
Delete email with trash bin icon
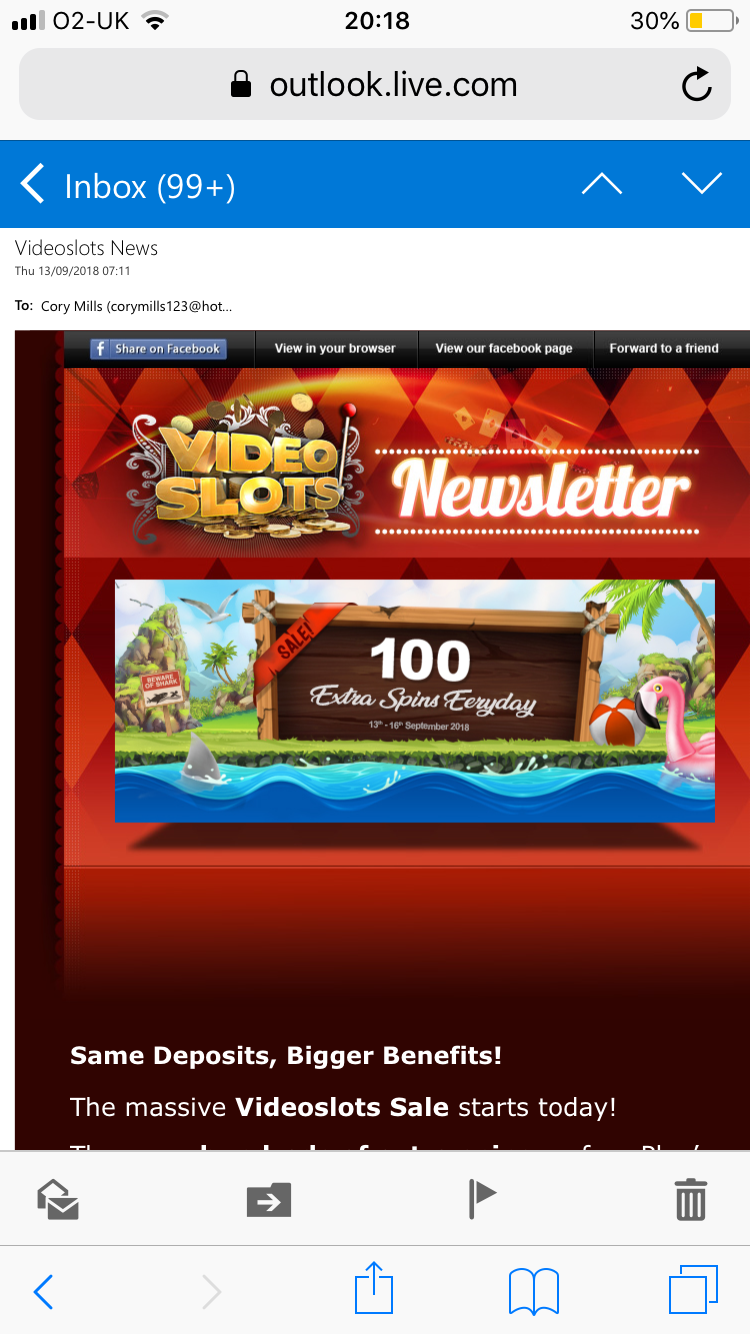point(691,1198)
